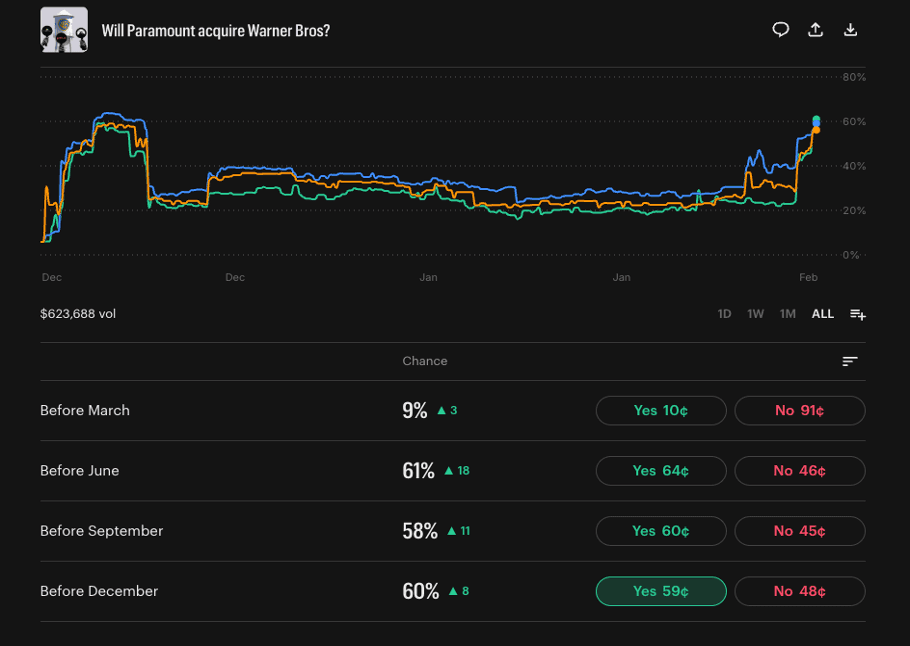910x646 pixels.
Task: Click the orange endpoint on the chart
Action: coord(816,130)
